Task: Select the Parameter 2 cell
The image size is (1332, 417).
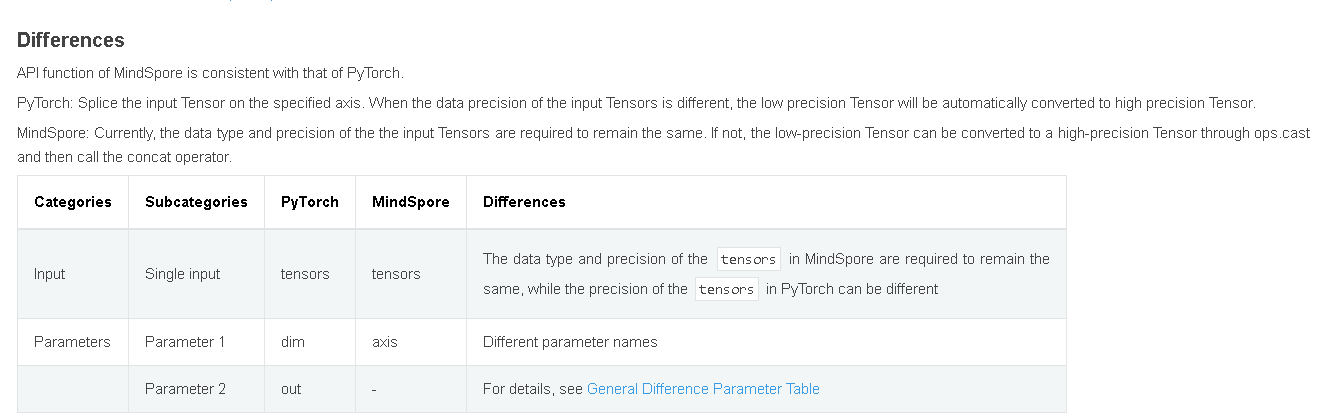Action: point(185,389)
